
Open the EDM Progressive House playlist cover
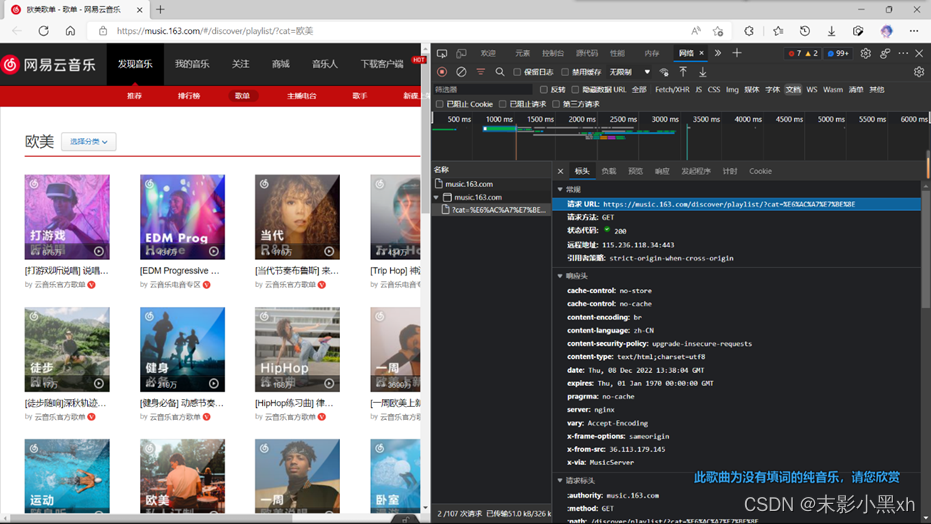tap(182, 217)
